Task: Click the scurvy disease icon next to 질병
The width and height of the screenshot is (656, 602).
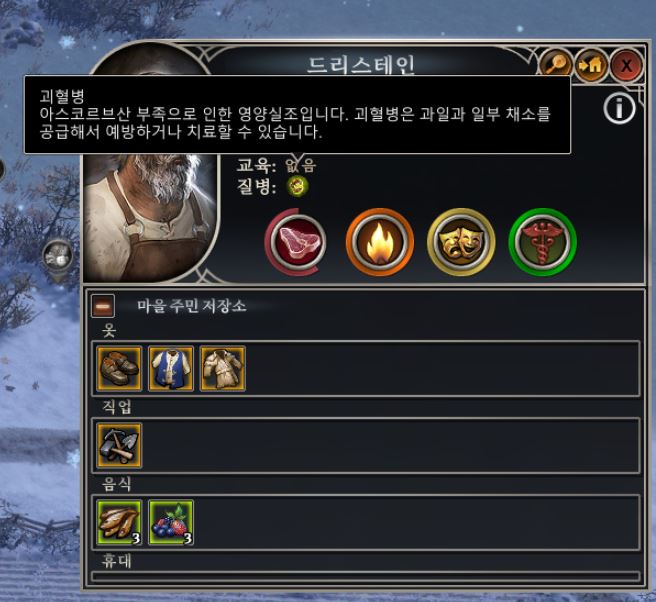Action: point(298,186)
